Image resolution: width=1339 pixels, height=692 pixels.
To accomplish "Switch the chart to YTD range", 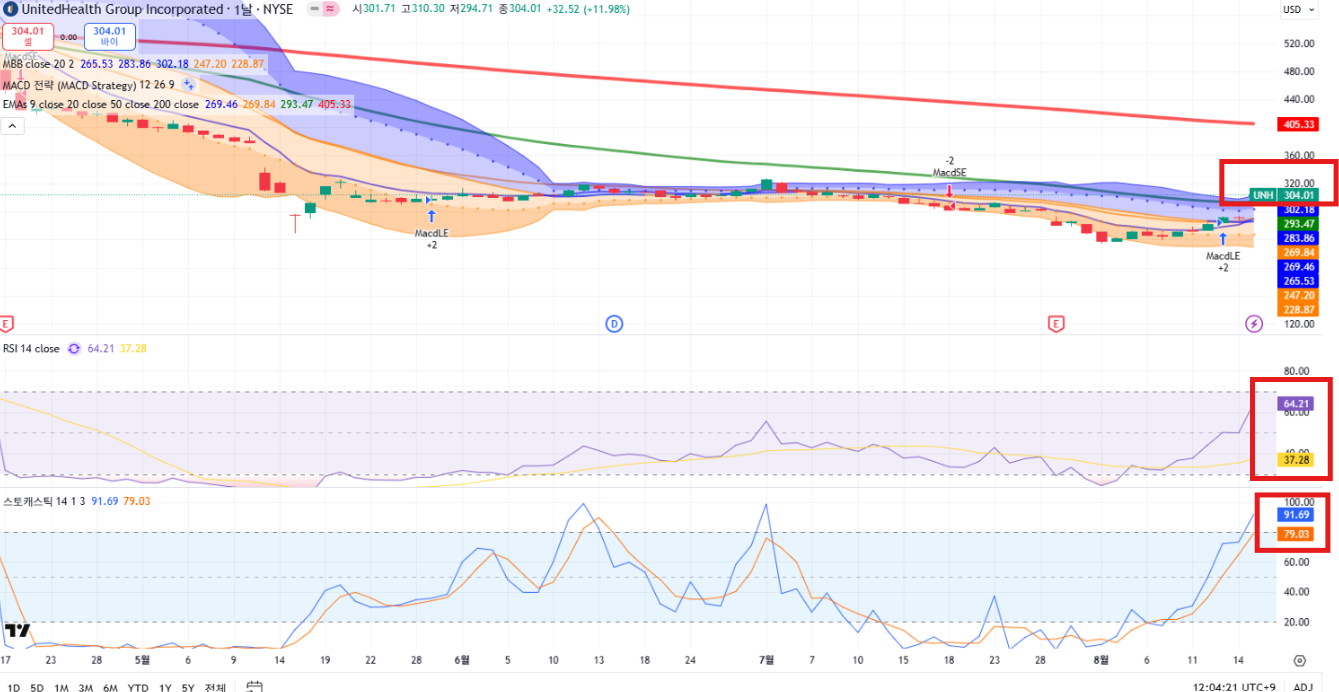I will 139,687.
